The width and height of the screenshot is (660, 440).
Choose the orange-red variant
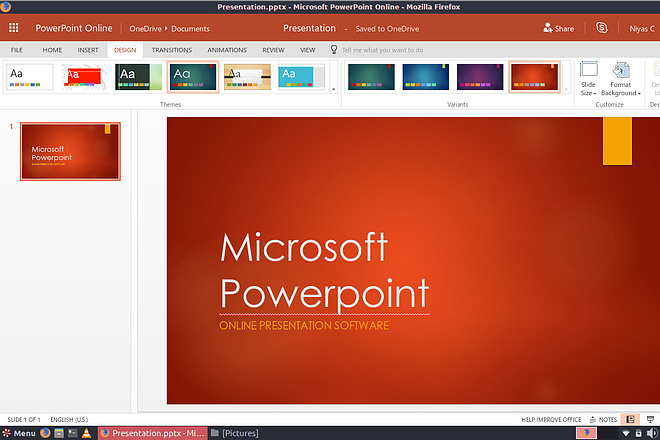coord(534,77)
